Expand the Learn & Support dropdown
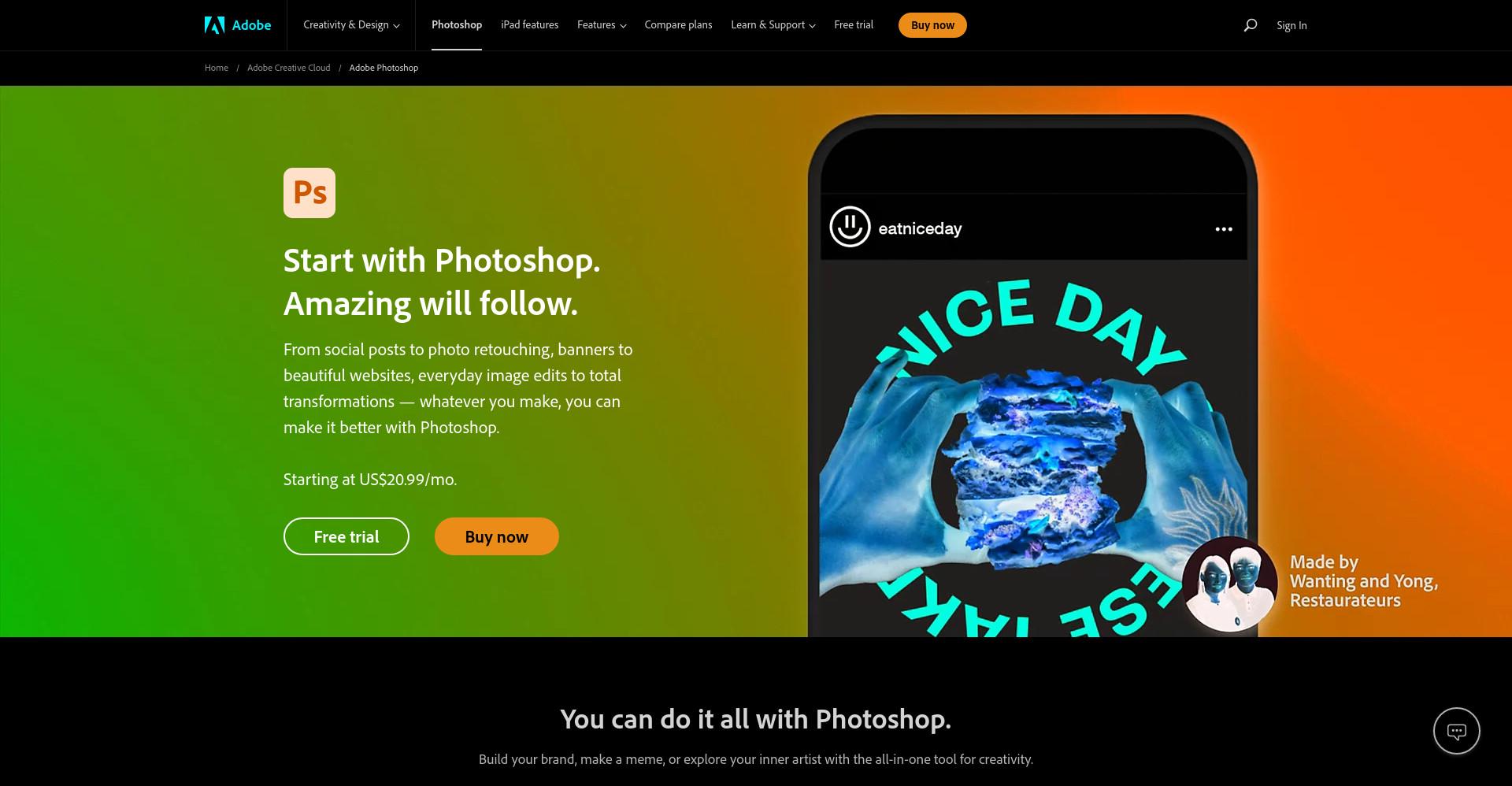The image size is (1512, 786). click(773, 25)
